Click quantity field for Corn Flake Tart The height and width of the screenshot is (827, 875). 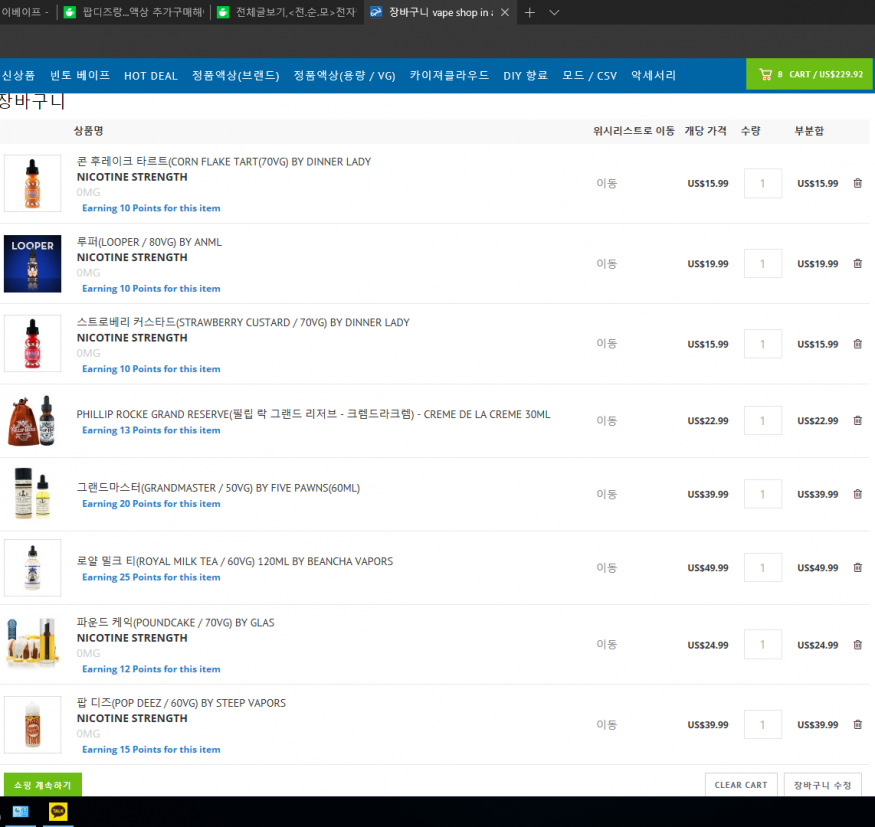coord(763,183)
